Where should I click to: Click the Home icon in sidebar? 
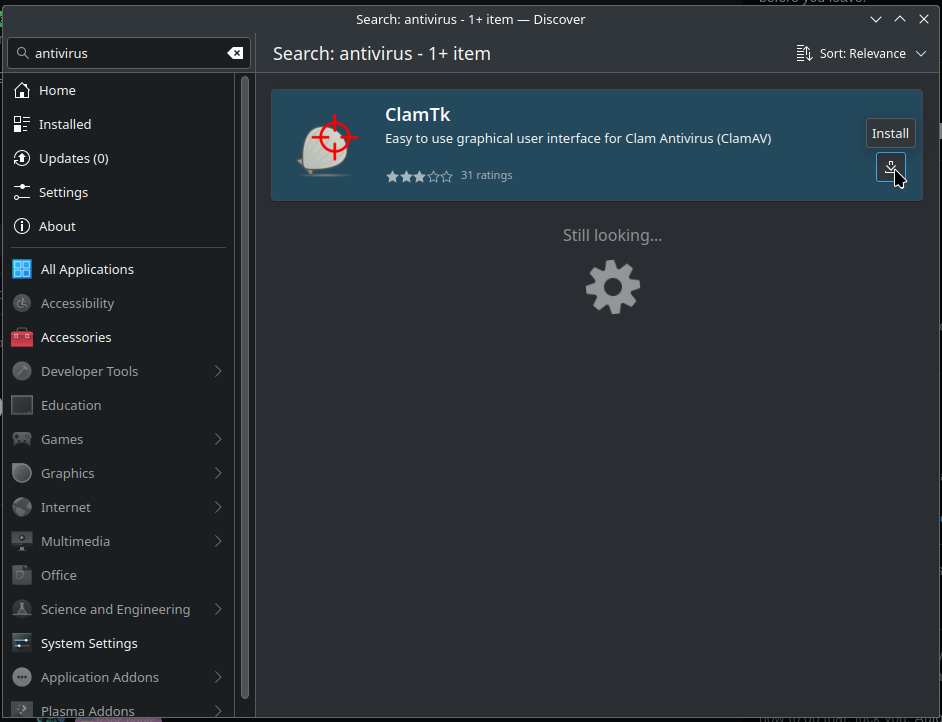pos(22,90)
